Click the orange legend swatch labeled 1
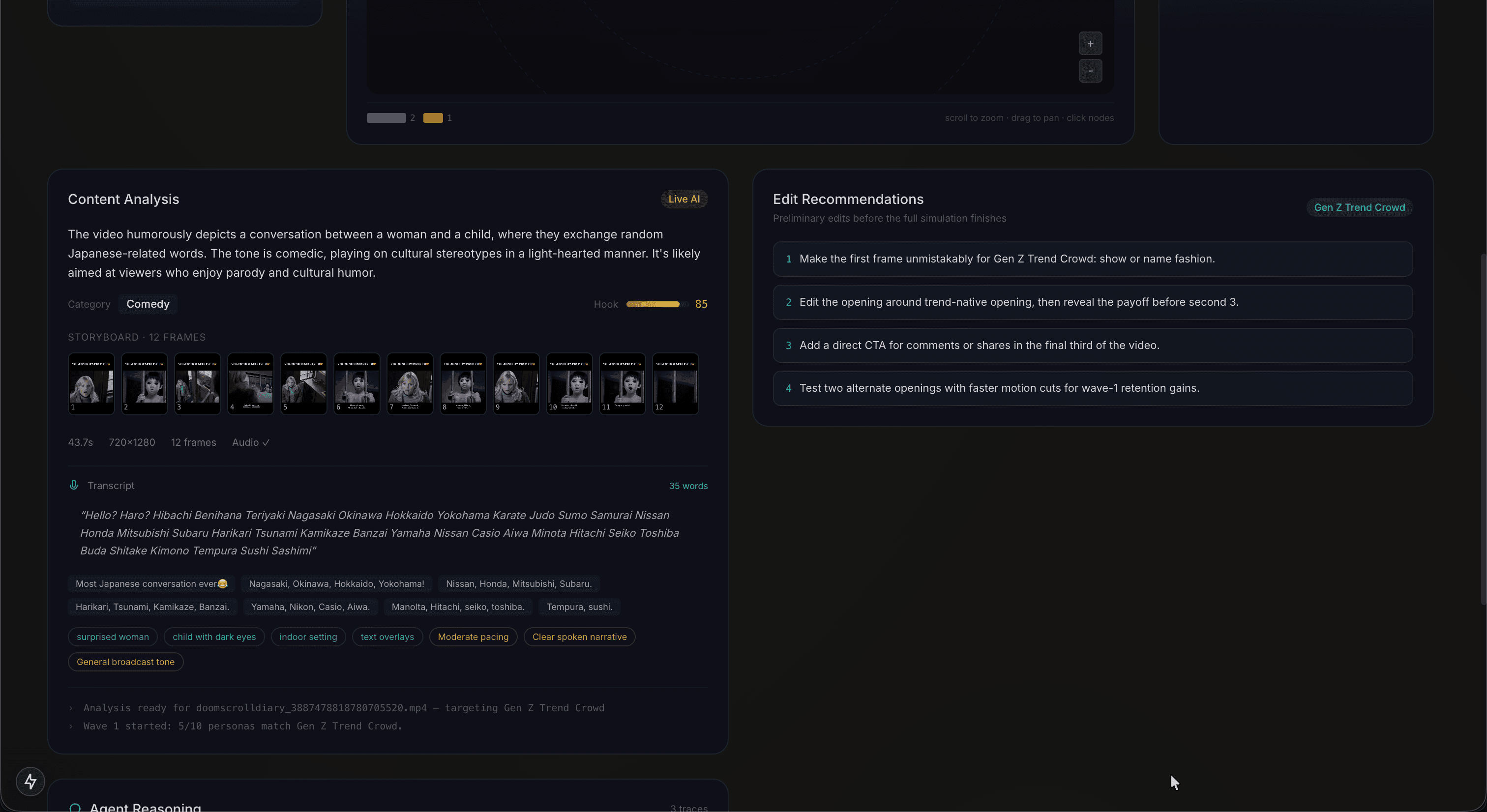Screen dimensions: 1487x812 pos(433,118)
